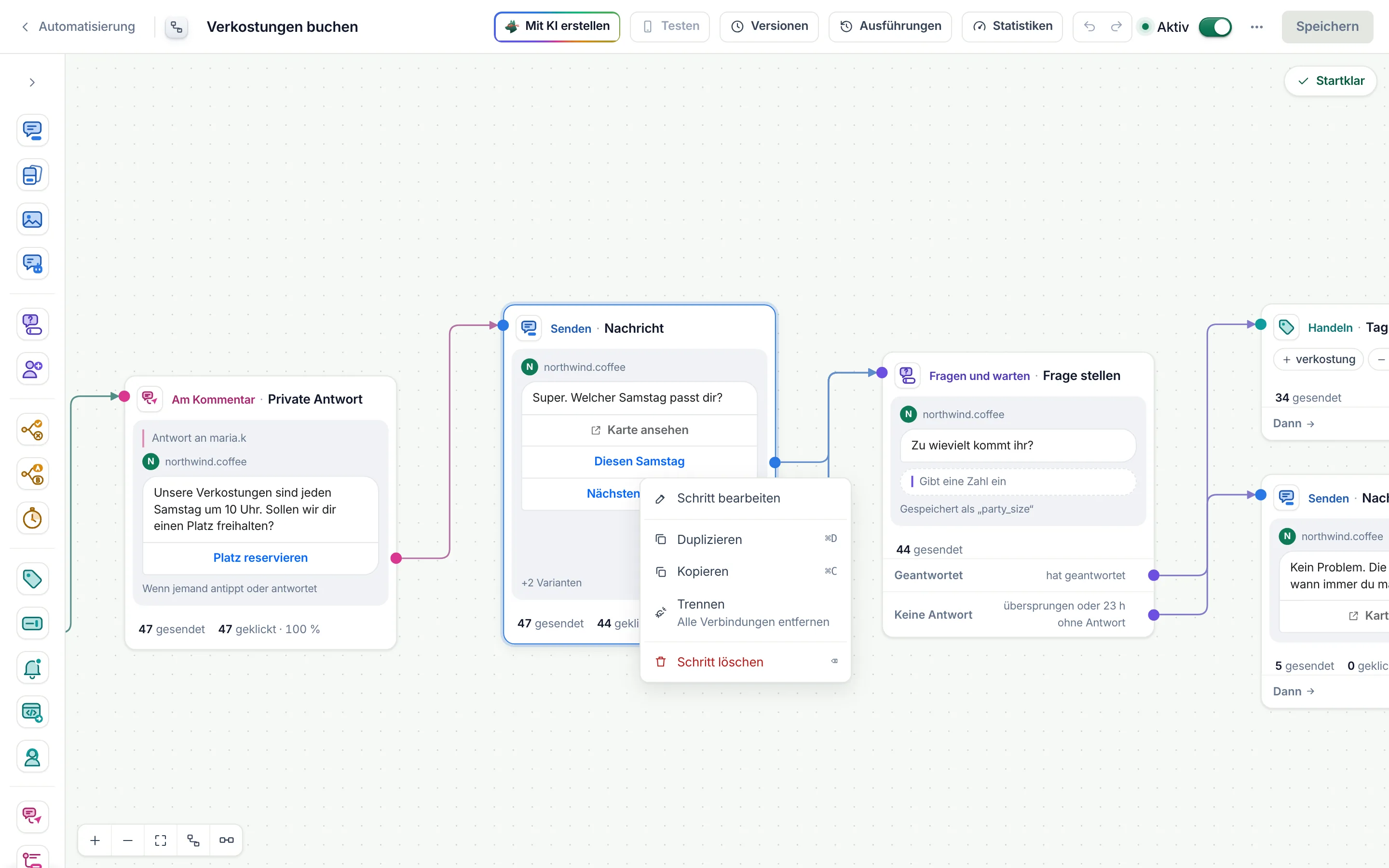Click the Platz reservieren button in card
1389x868 pixels.
point(260,557)
